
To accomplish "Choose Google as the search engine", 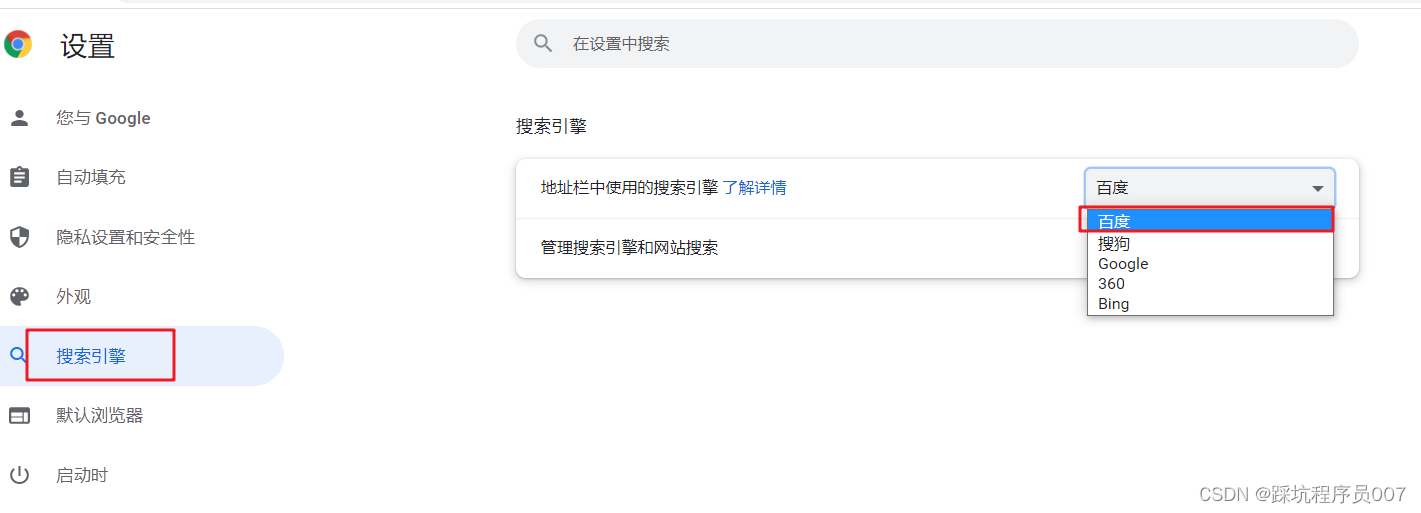I will pyautogui.click(x=1210, y=263).
